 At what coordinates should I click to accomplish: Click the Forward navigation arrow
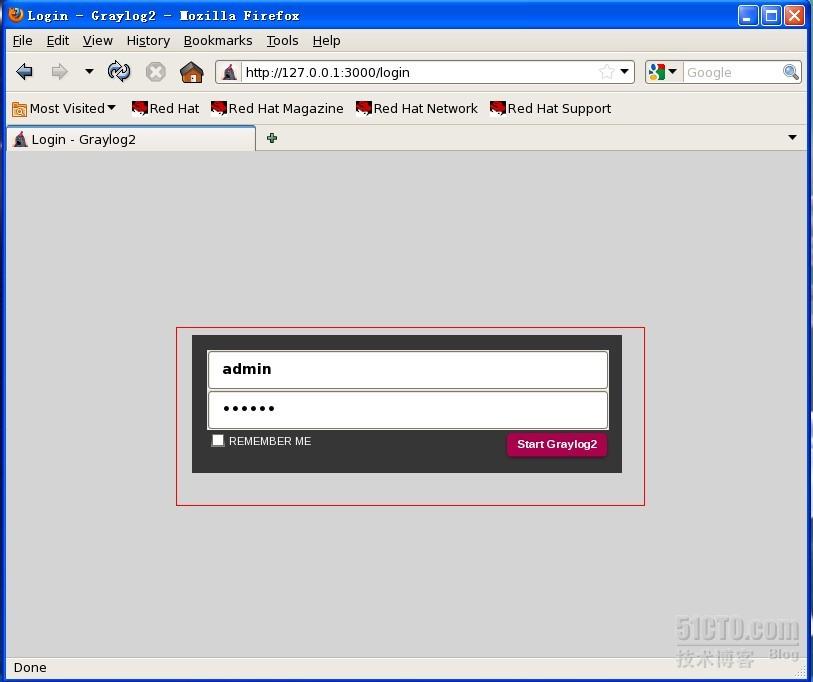point(60,72)
